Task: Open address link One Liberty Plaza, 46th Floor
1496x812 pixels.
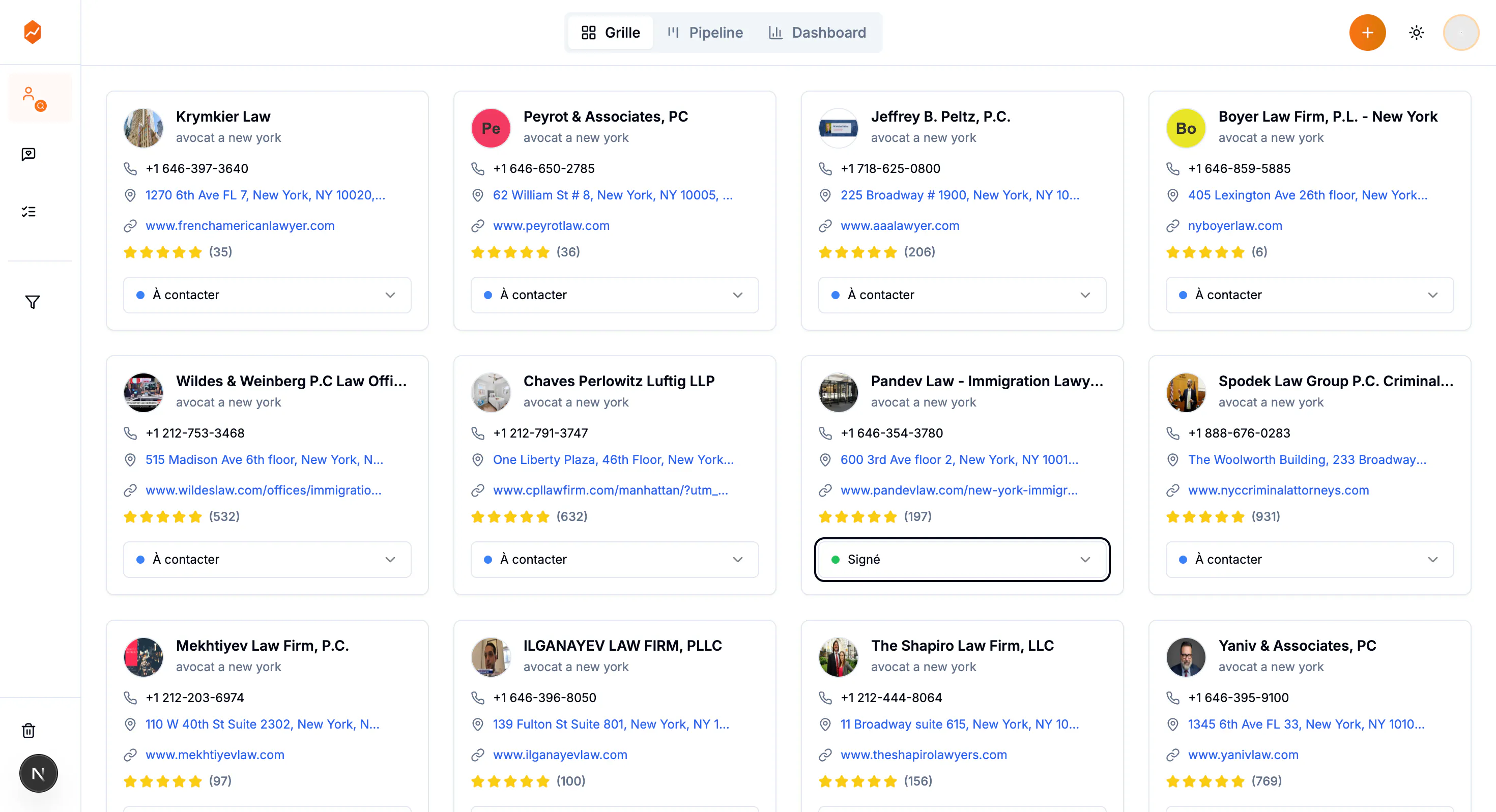Action: pos(613,460)
